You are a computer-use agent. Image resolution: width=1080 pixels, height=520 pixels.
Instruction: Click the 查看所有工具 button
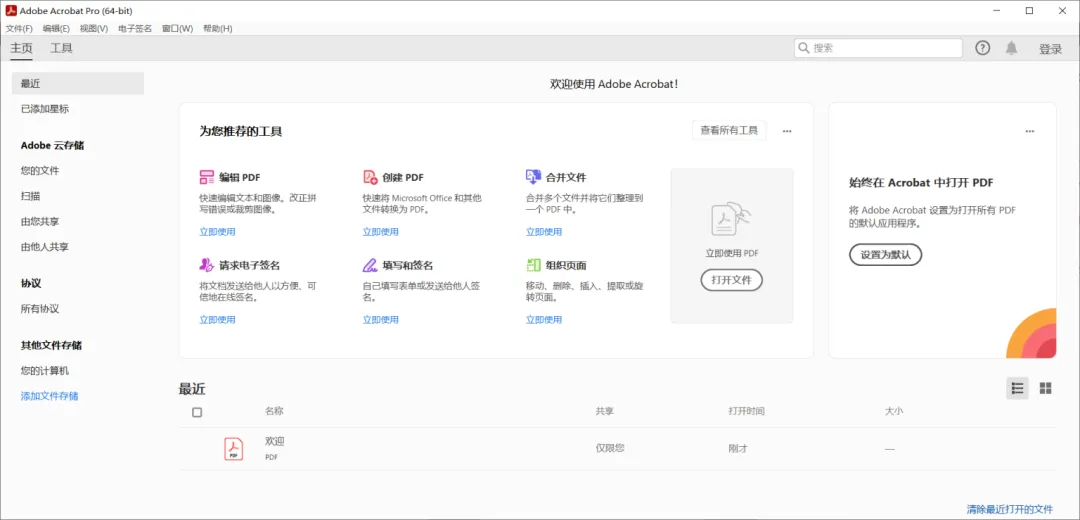click(x=729, y=130)
